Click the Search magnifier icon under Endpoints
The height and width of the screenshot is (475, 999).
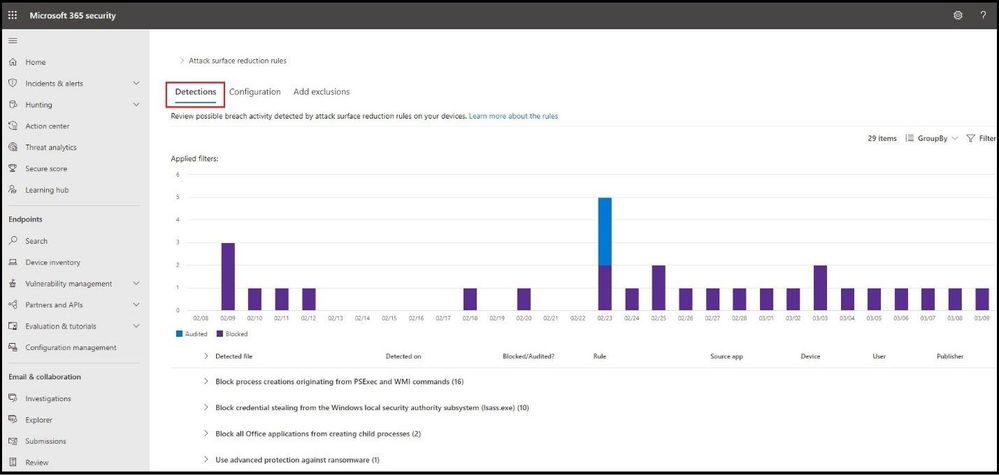pyautogui.click(x=13, y=241)
